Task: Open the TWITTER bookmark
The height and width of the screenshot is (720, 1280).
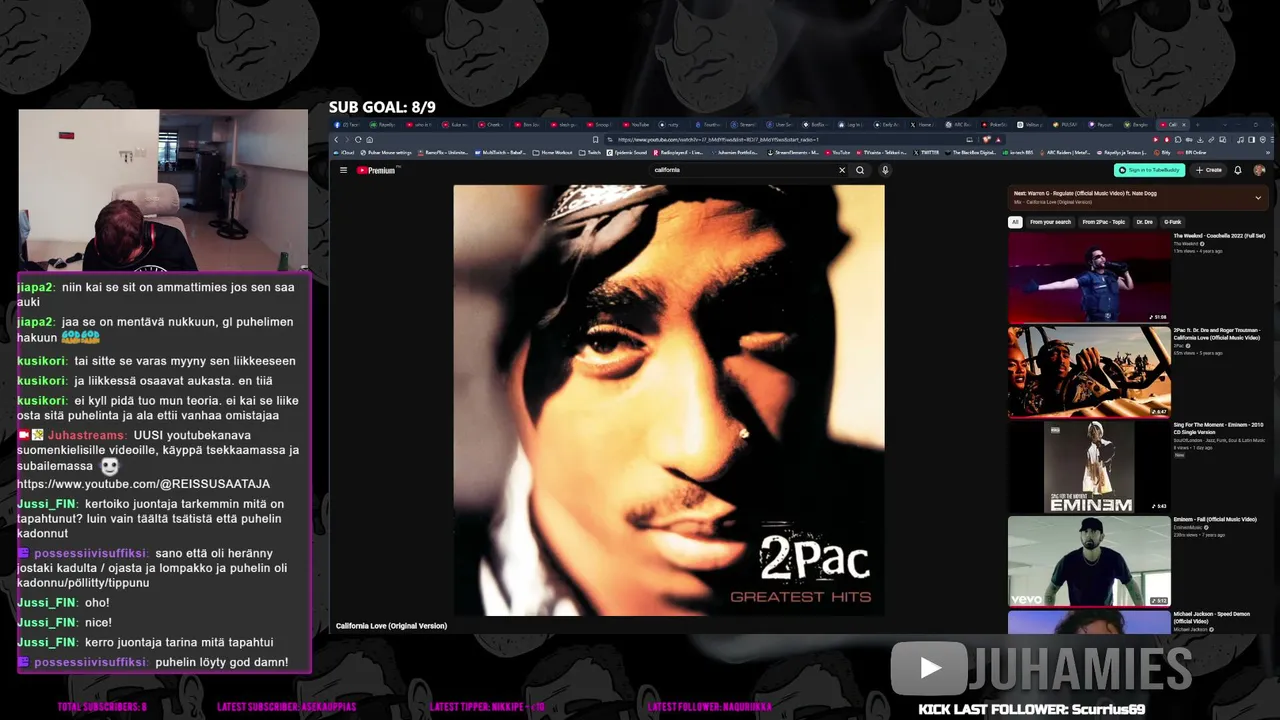Action: coord(926,153)
